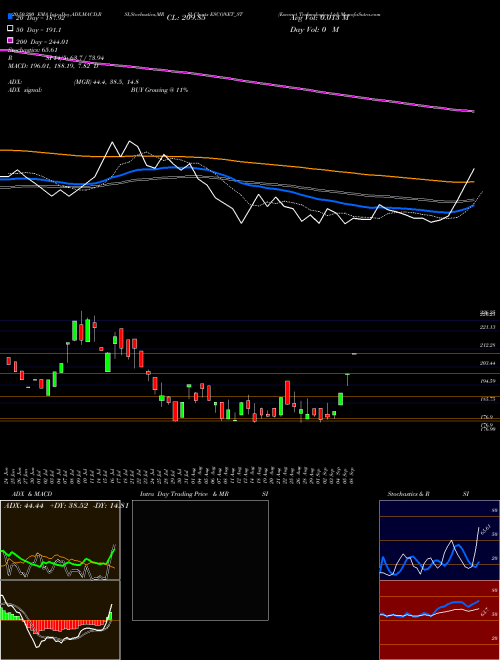Click the 63.61 value label on Stochastics chart
500x660 pixels.
(x=486, y=528)
